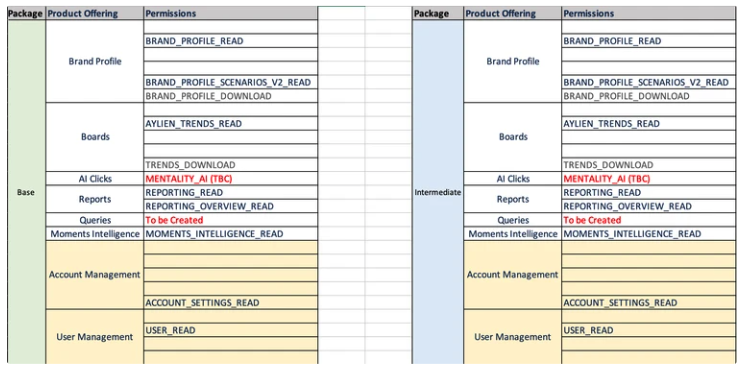Click User Management in Intermediate table

pyautogui.click(x=513, y=337)
